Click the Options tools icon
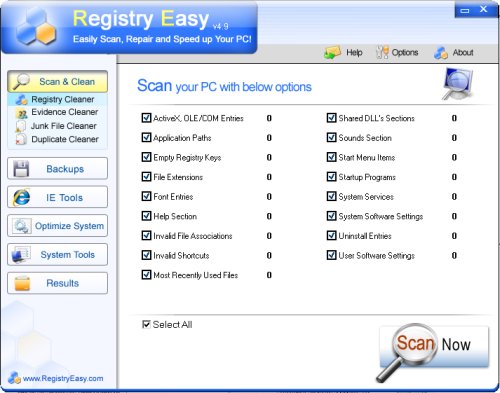Screen dimensions: 500x393 [x=382, y=52]
